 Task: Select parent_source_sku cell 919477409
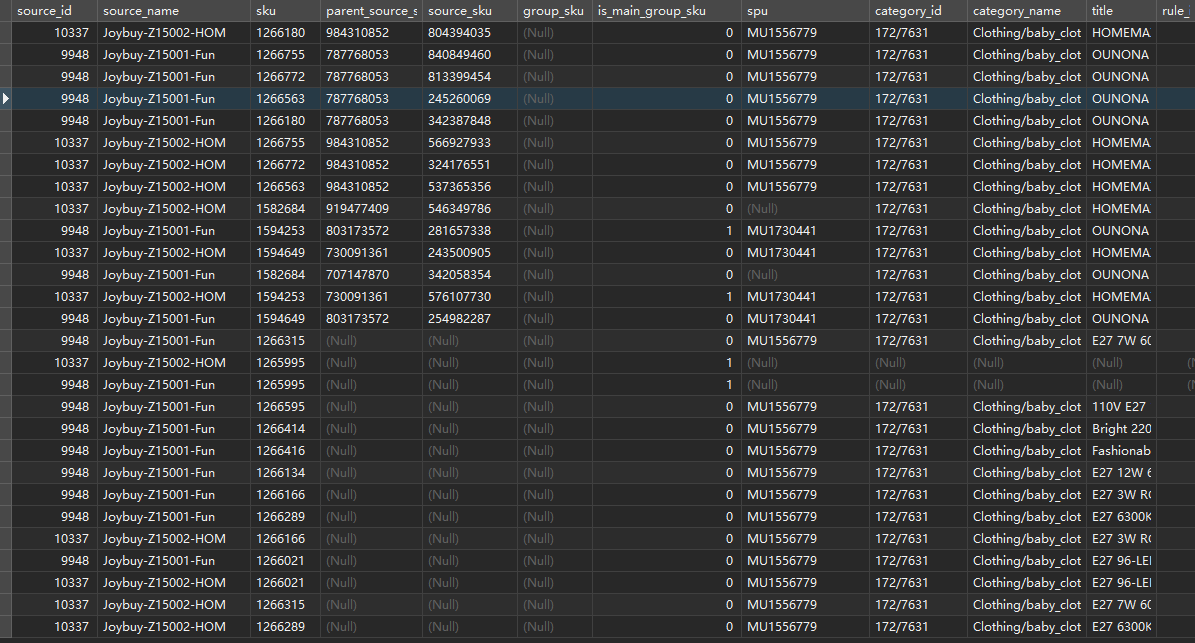pos(371,209)
